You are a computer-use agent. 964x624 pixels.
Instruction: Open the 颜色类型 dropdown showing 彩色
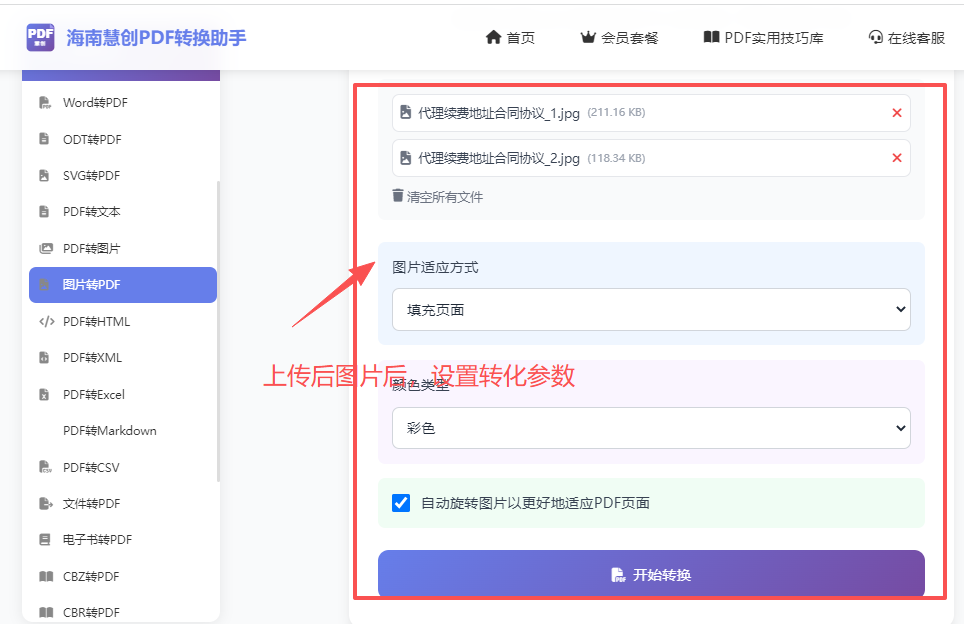(x=651, y=428)
